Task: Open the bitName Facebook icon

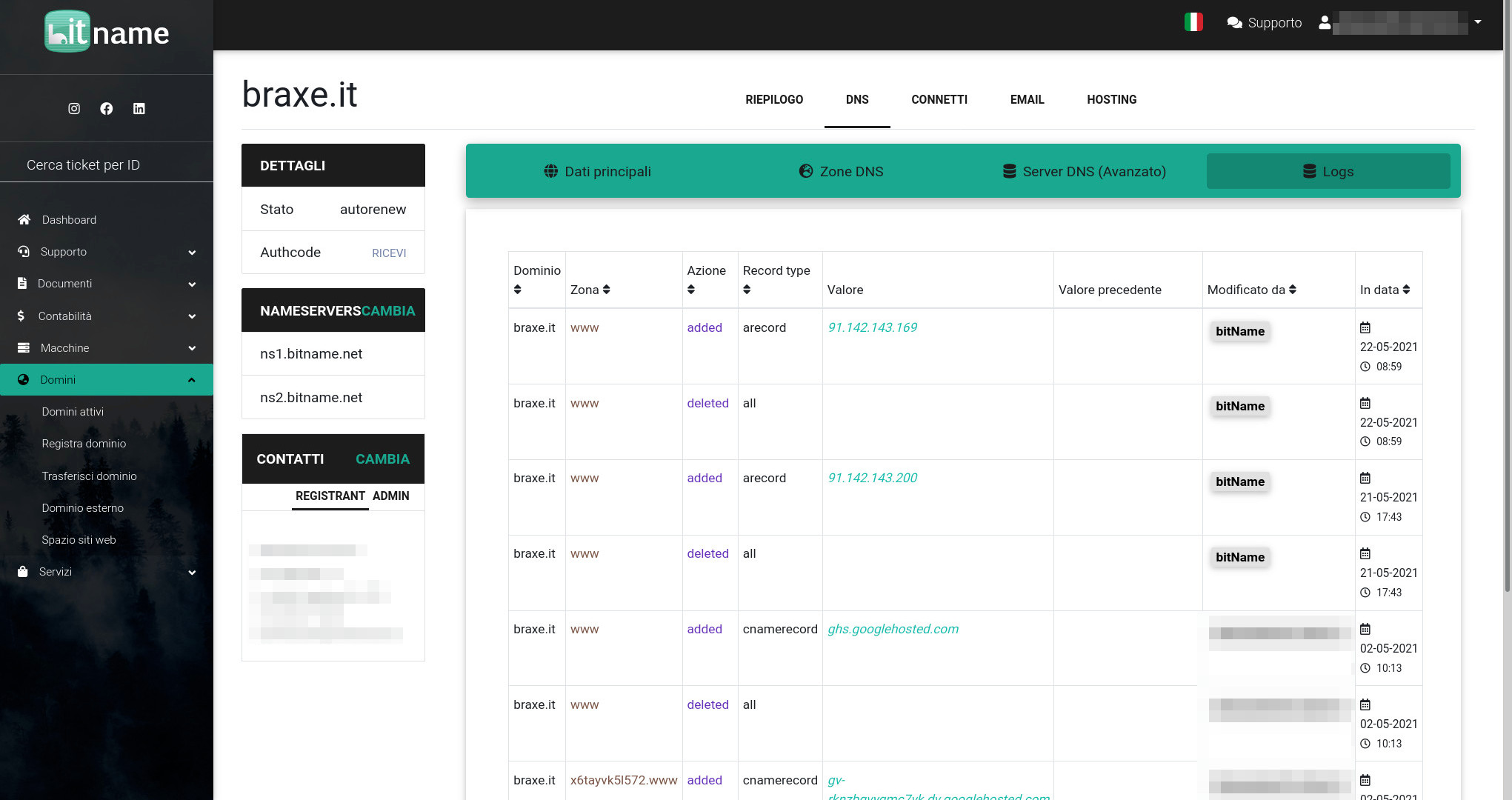Action: [x=107, y=109]
